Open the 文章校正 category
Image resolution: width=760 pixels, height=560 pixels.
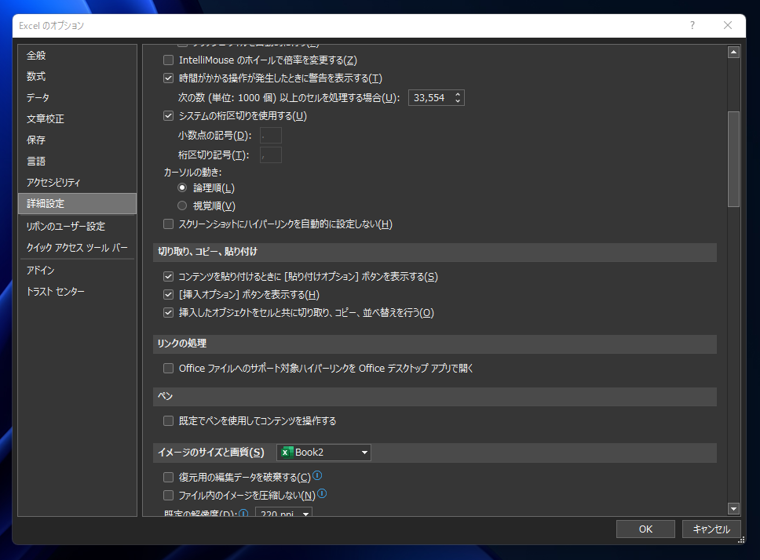point(77,119)
